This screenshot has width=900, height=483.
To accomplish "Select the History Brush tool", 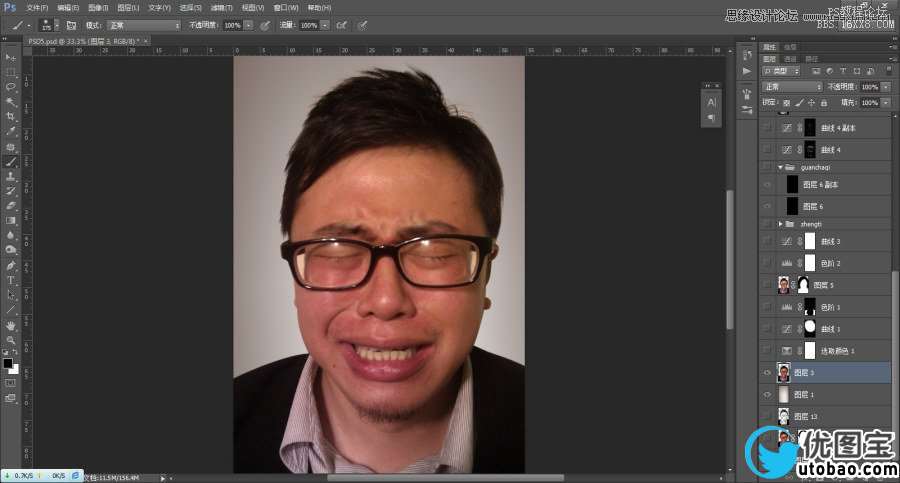I will 10,191.
